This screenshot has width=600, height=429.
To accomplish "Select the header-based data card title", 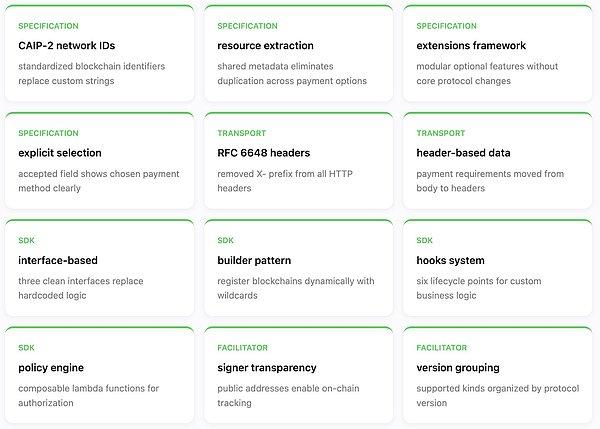I will [463, 153].
